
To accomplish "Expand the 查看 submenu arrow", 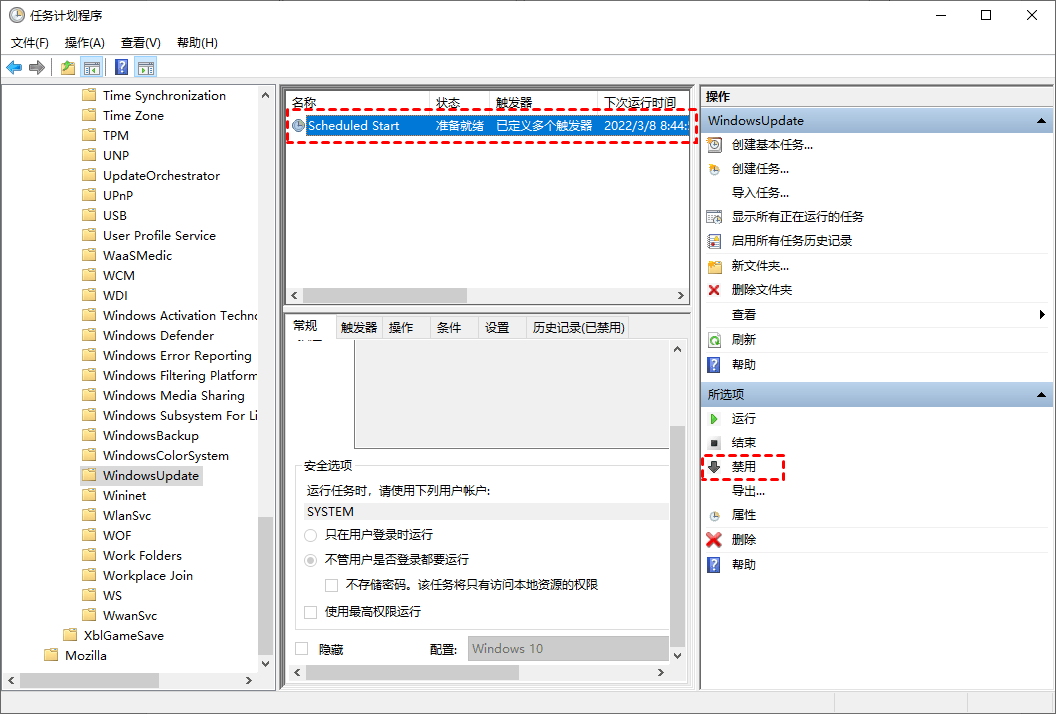I will 1042,315.
